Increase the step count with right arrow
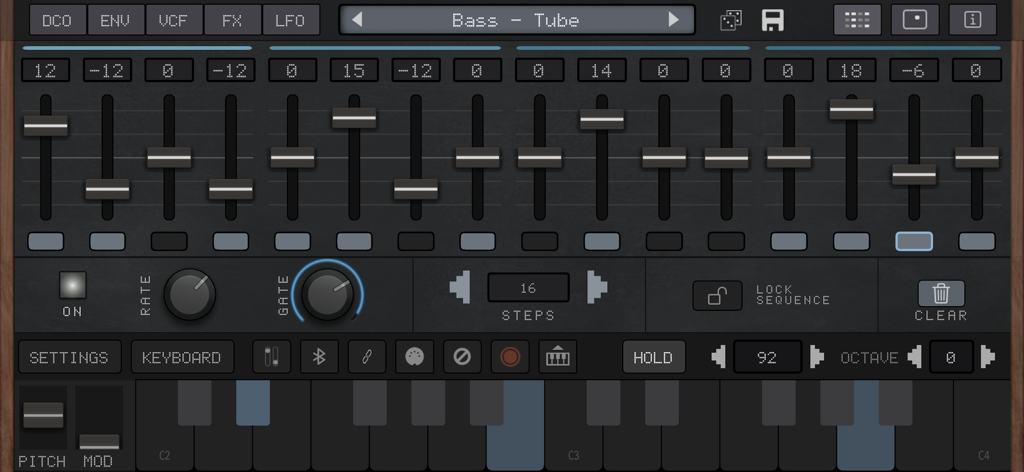 [x=597, y=288]
